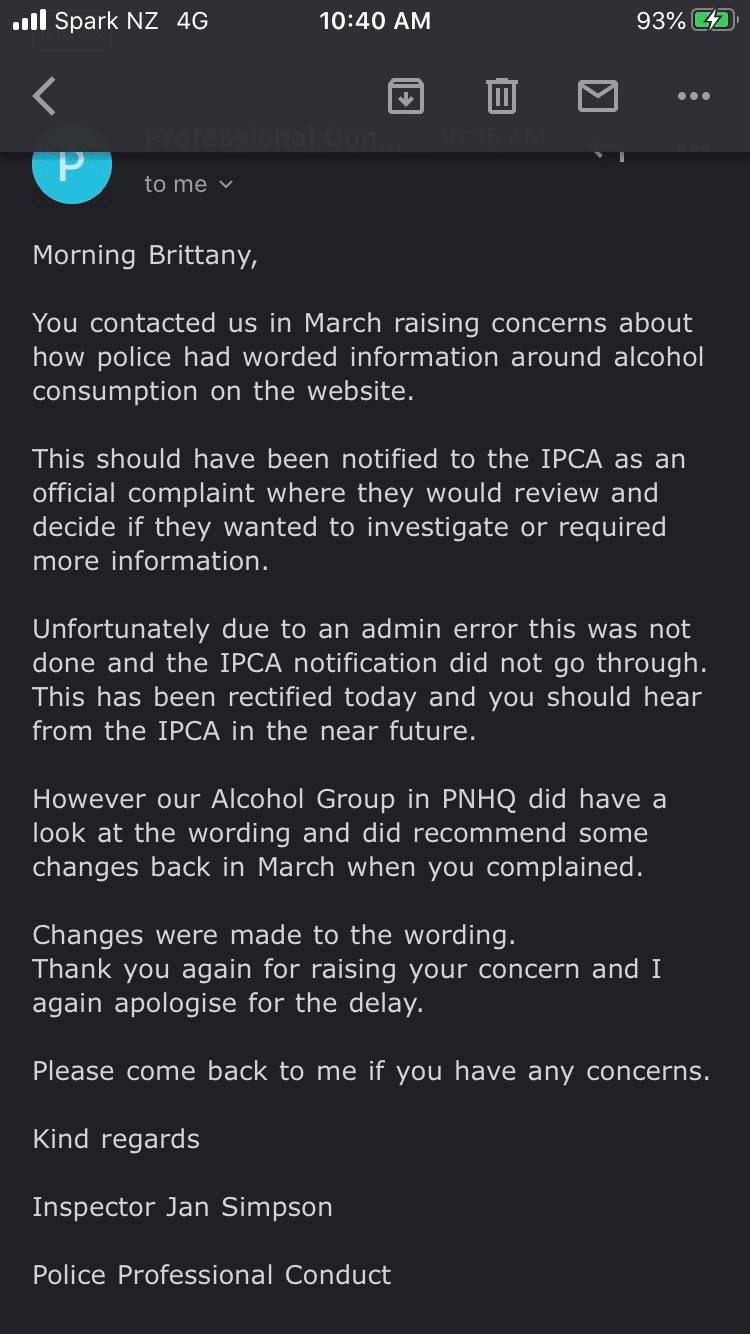Tap the 10:40 AM clock

pos(375,21)
